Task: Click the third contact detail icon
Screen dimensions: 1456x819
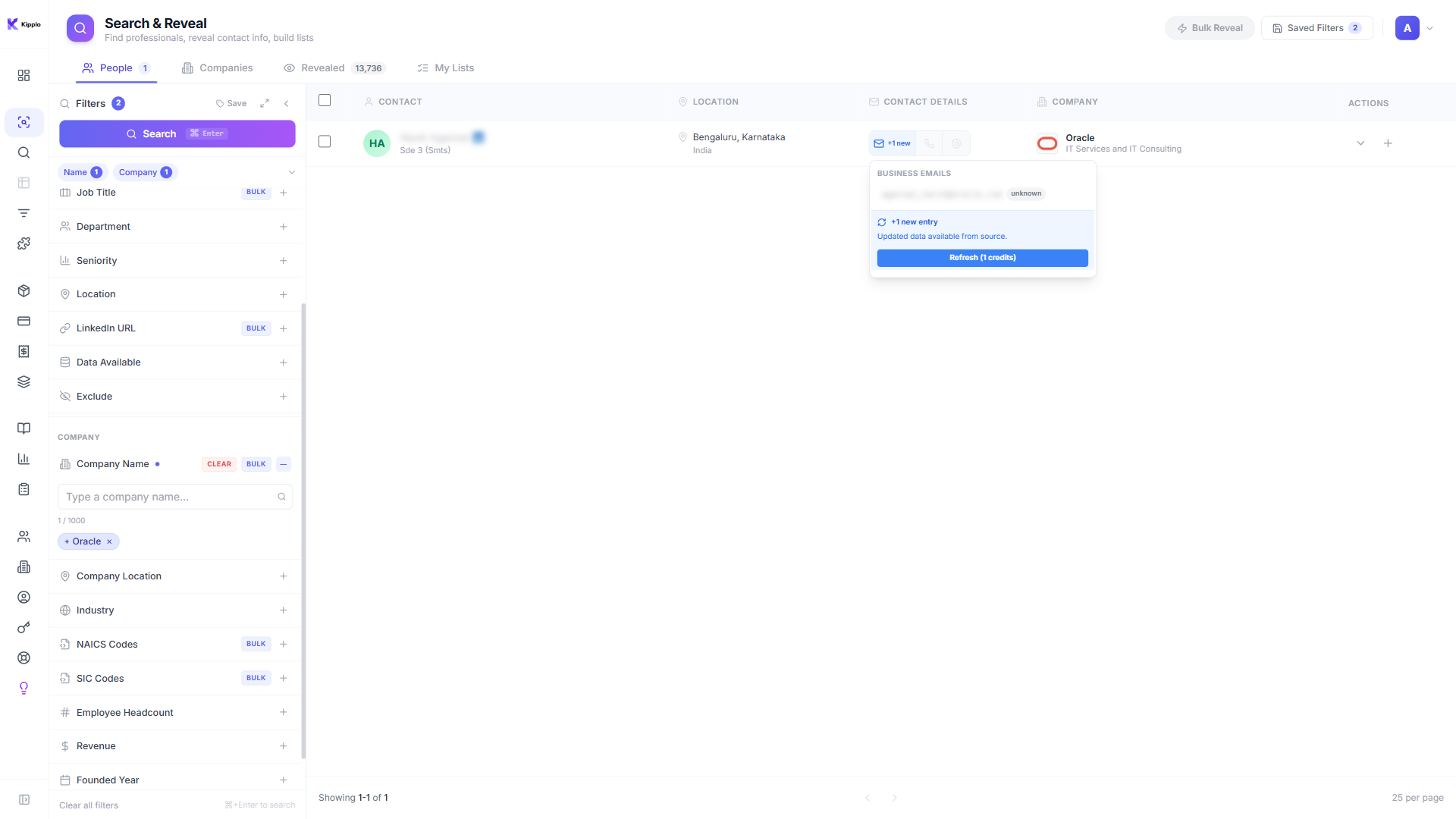Action: pyautogui.click(x=956, y=143)
